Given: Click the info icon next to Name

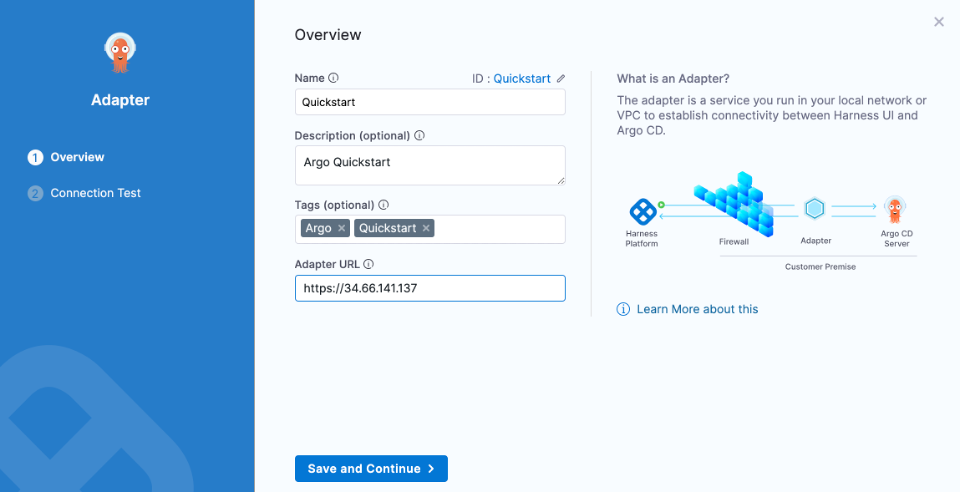Looking at the screenshot, I should 333,78.
